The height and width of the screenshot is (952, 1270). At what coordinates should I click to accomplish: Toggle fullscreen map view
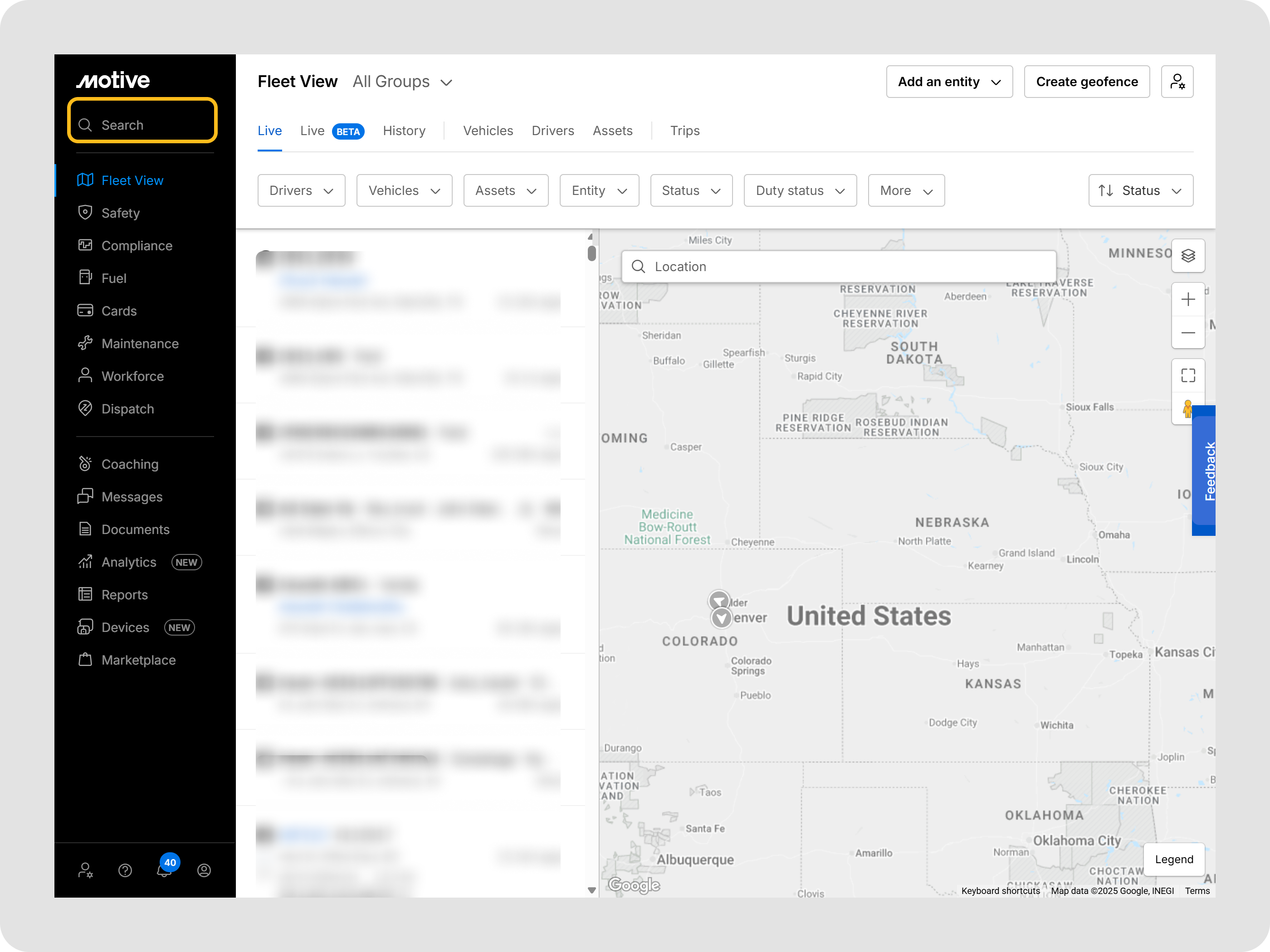(x=1187, y=375)
